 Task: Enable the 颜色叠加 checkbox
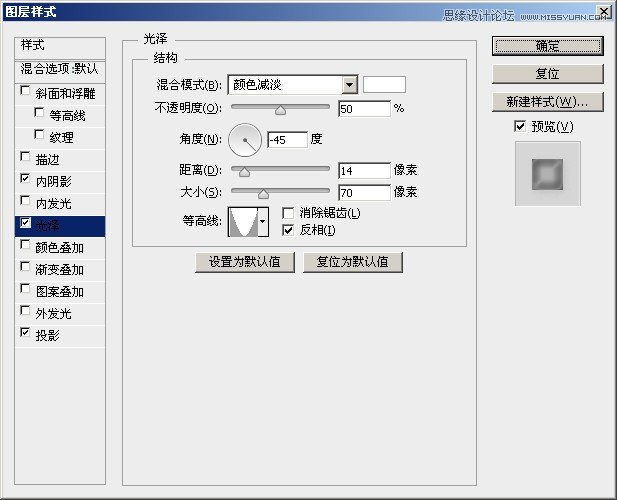pyautogui.click(x=25, y=245)
